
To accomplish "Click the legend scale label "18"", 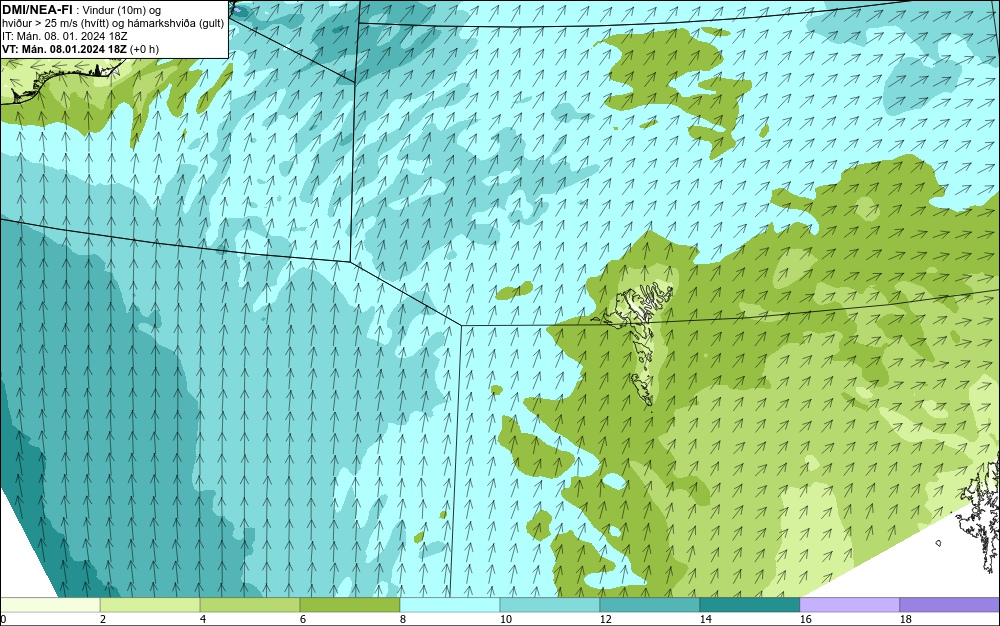I will [906, 619].
